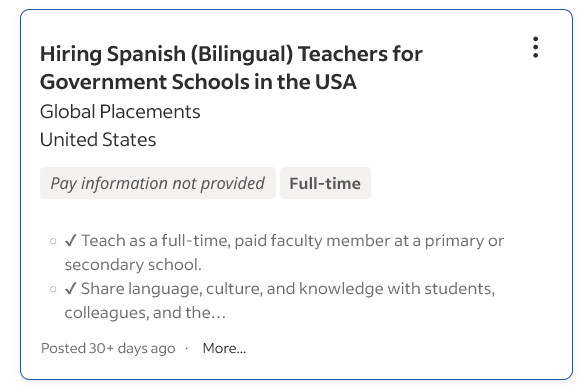The image size is (587, 389).
Task: Select the Global Placements company name
Action: [x=120, y=112]
